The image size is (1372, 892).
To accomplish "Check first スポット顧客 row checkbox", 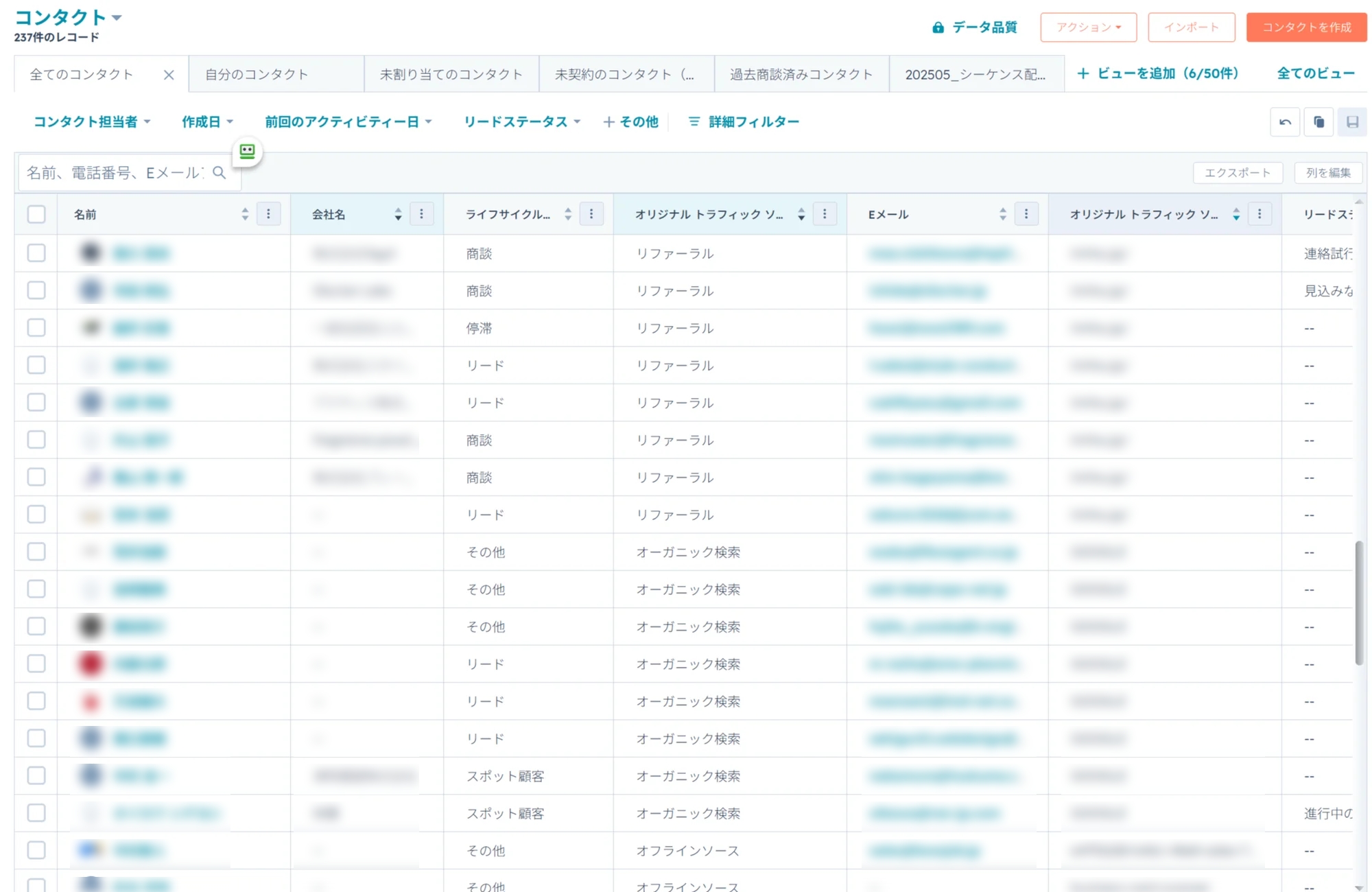I will click(x=36, y=775).
